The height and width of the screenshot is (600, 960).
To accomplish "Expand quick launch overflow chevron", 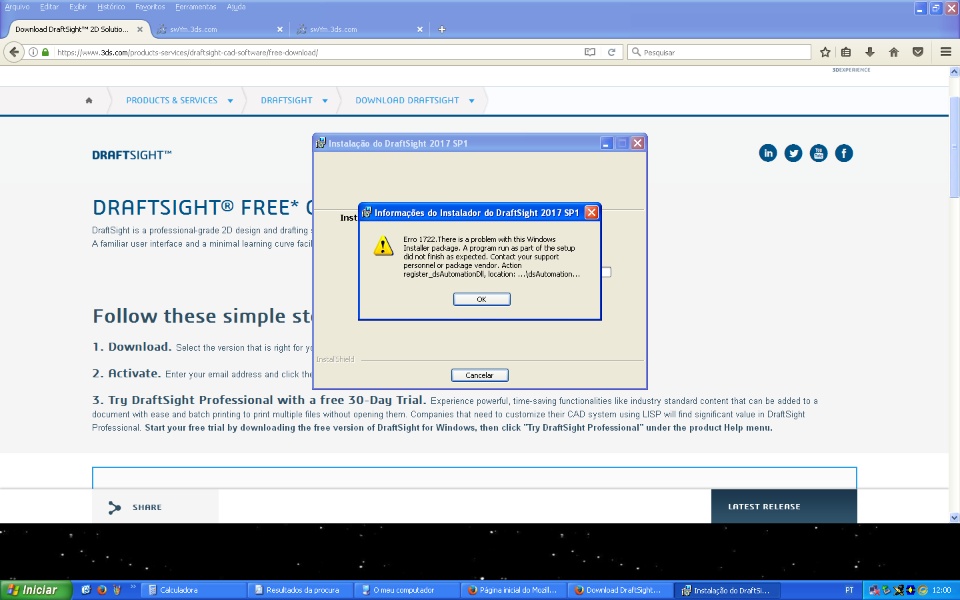I will 133,588.
